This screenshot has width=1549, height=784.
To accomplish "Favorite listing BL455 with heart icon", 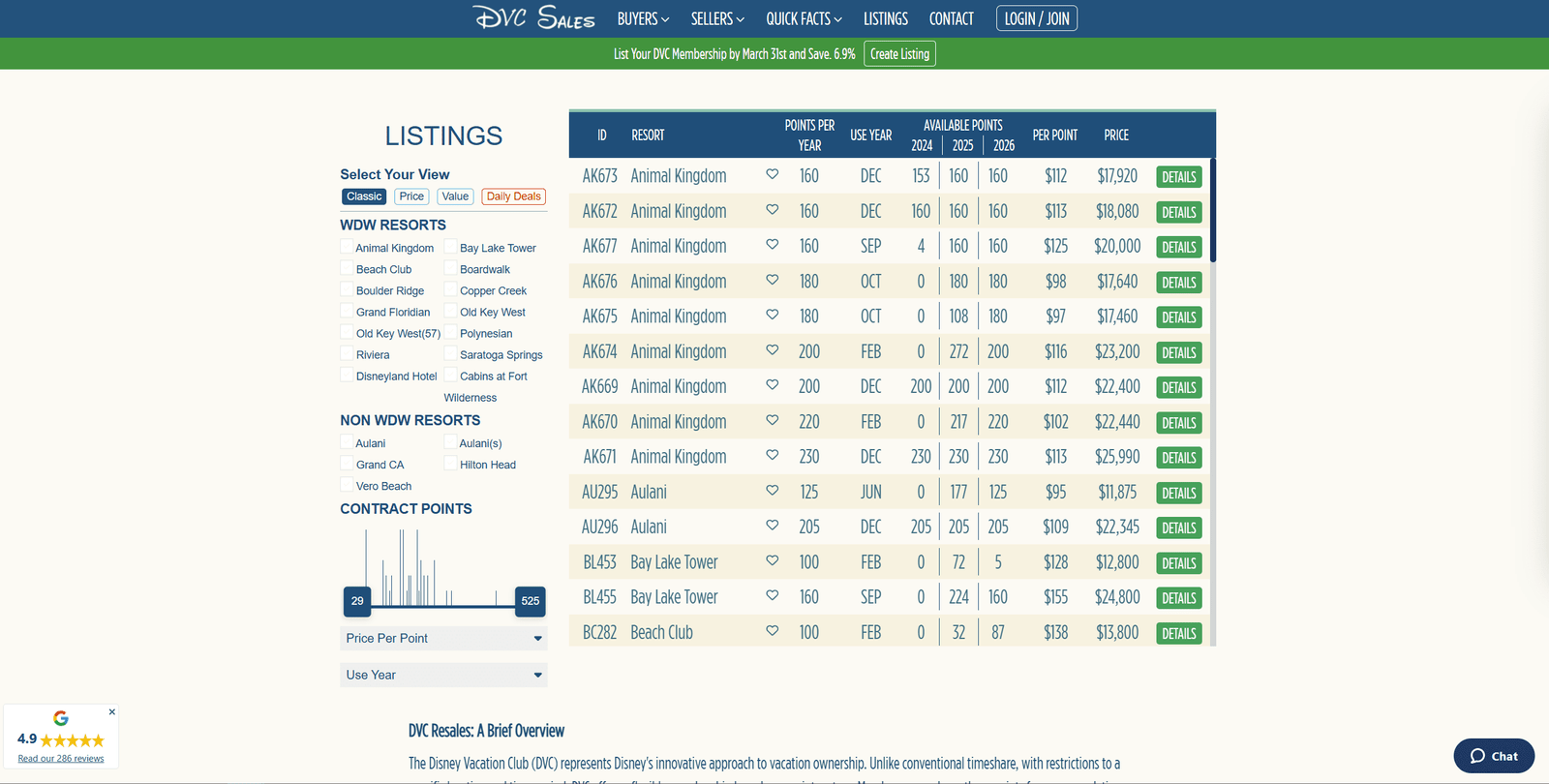I will (773, 596).
